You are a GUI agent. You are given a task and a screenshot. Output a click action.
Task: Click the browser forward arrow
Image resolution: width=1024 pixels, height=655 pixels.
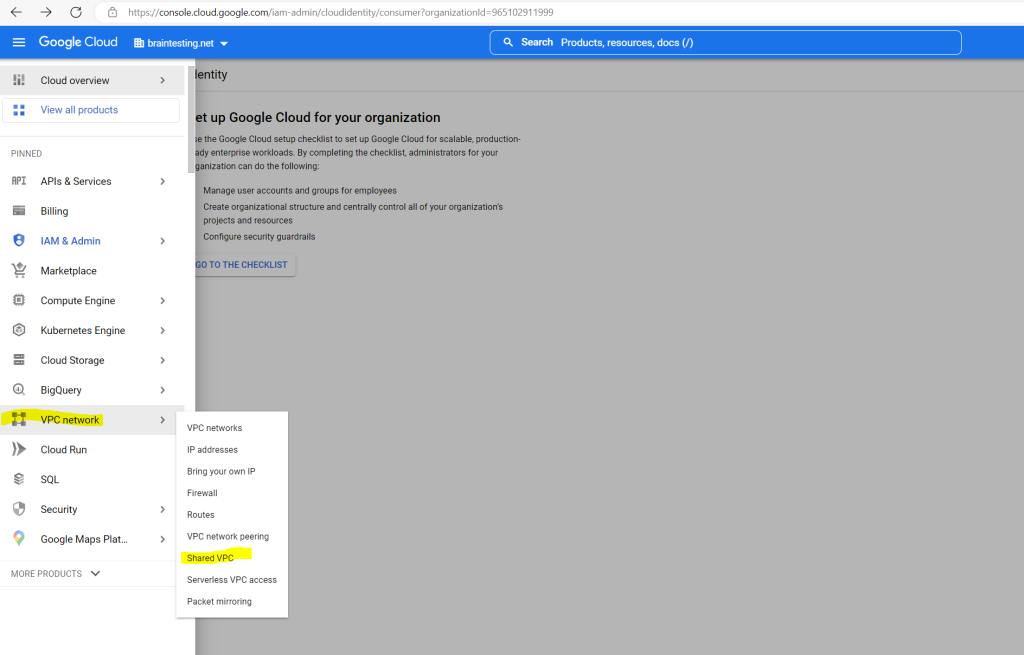(46, 12)
